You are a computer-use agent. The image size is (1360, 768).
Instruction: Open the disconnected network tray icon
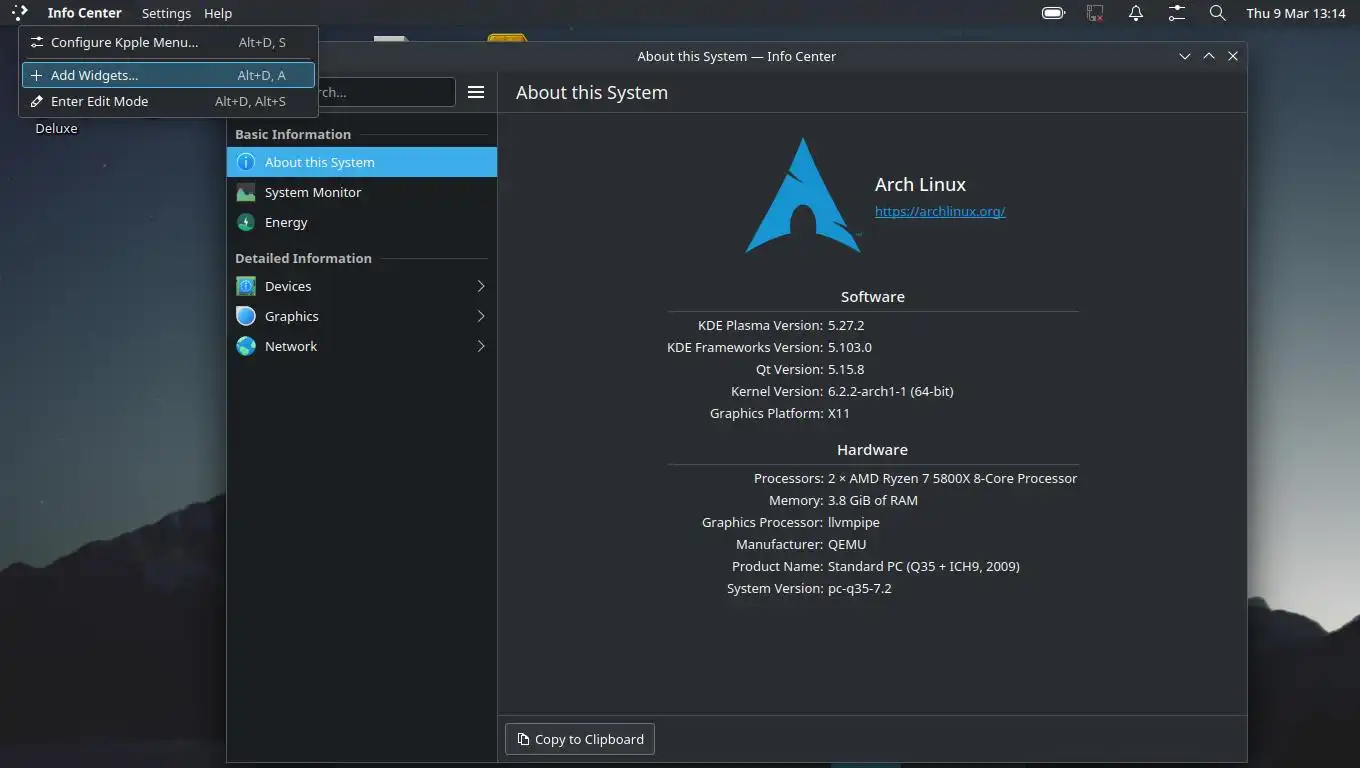[1095, 13]
